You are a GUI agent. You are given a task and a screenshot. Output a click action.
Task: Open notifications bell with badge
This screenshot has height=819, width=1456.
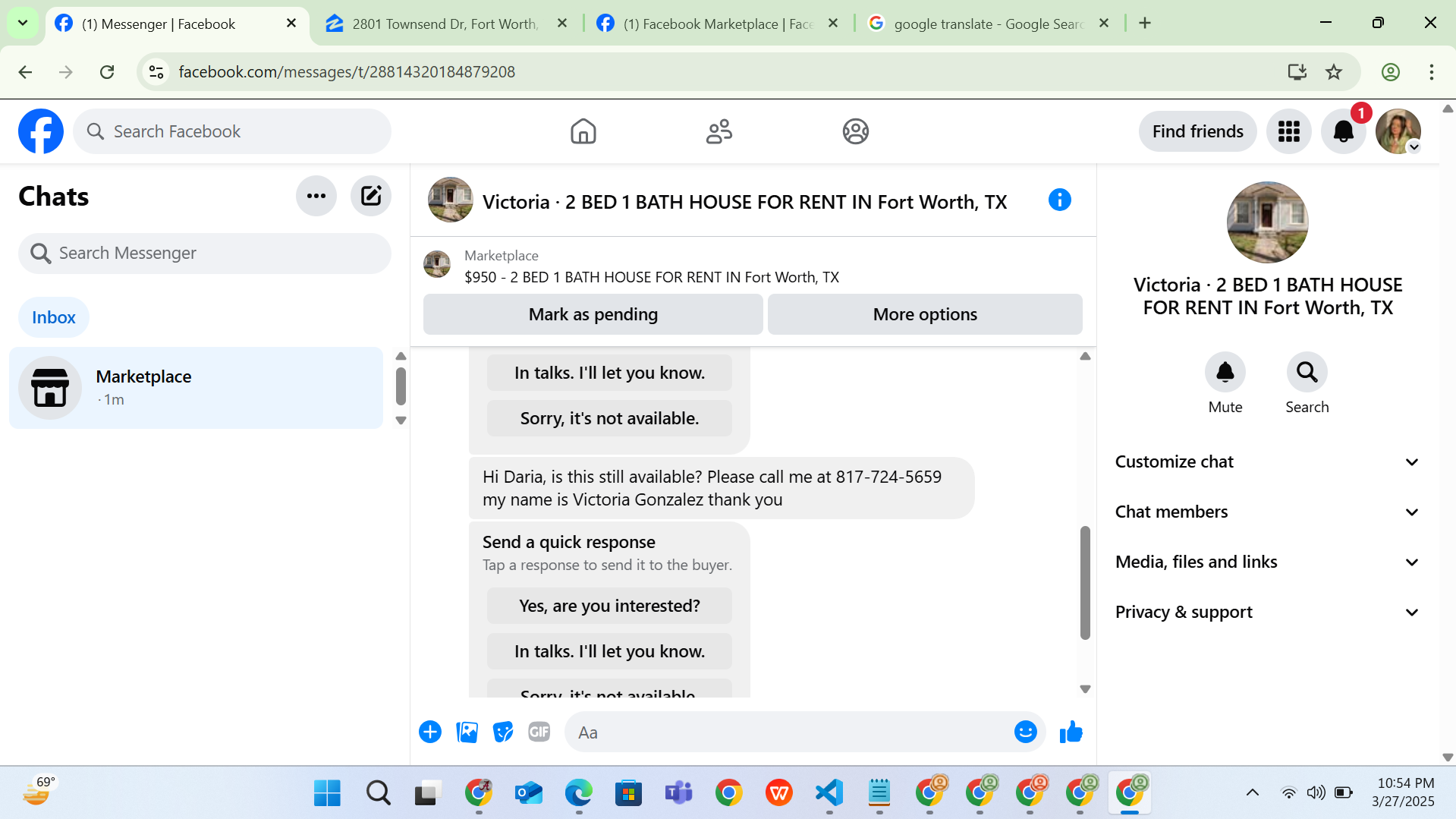[1344, 131]
